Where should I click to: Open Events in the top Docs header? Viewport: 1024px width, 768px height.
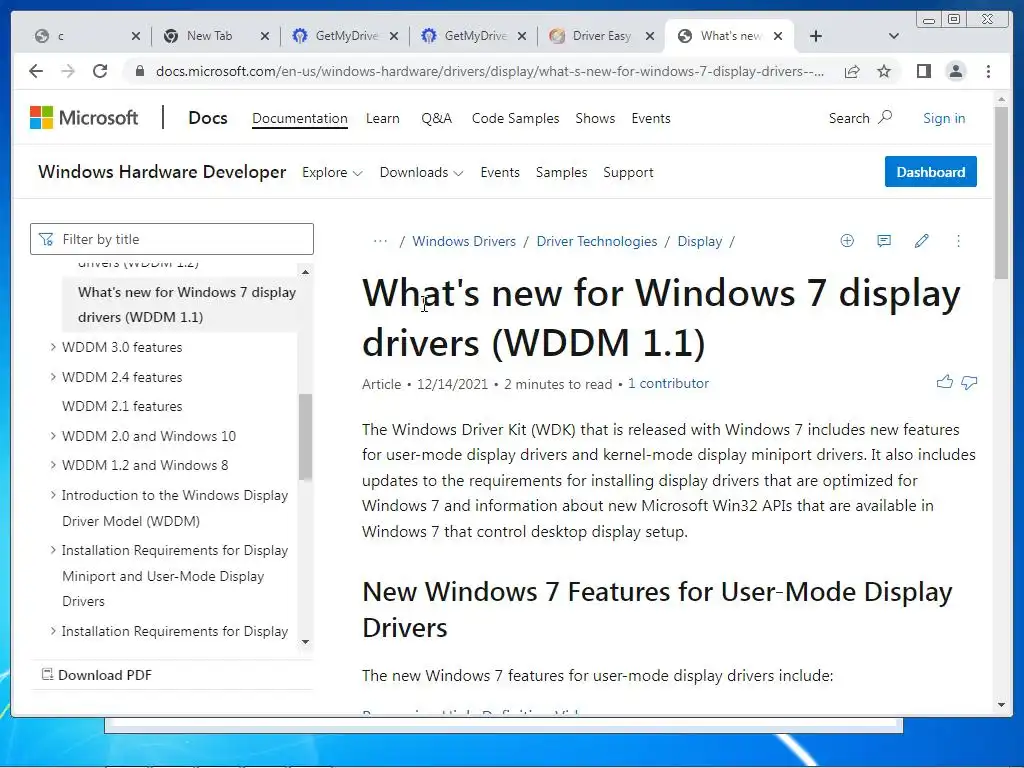pyautogui.click(x=650, y=118)
